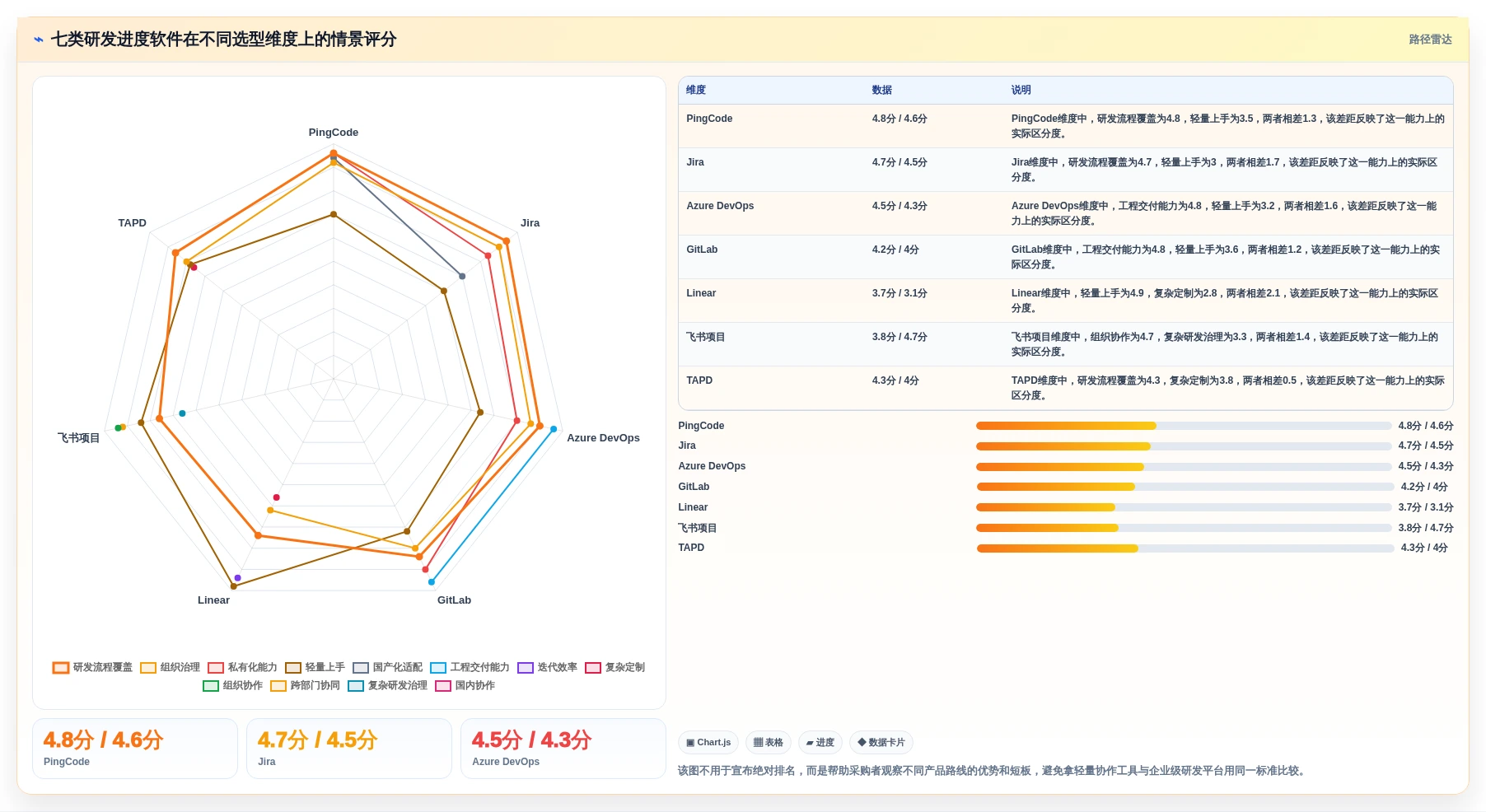The height and width of the screenshot is (812, 1486).
Task: Click the 该图不用于宣布绝对排名 footnote text
Action: [993, 771]
